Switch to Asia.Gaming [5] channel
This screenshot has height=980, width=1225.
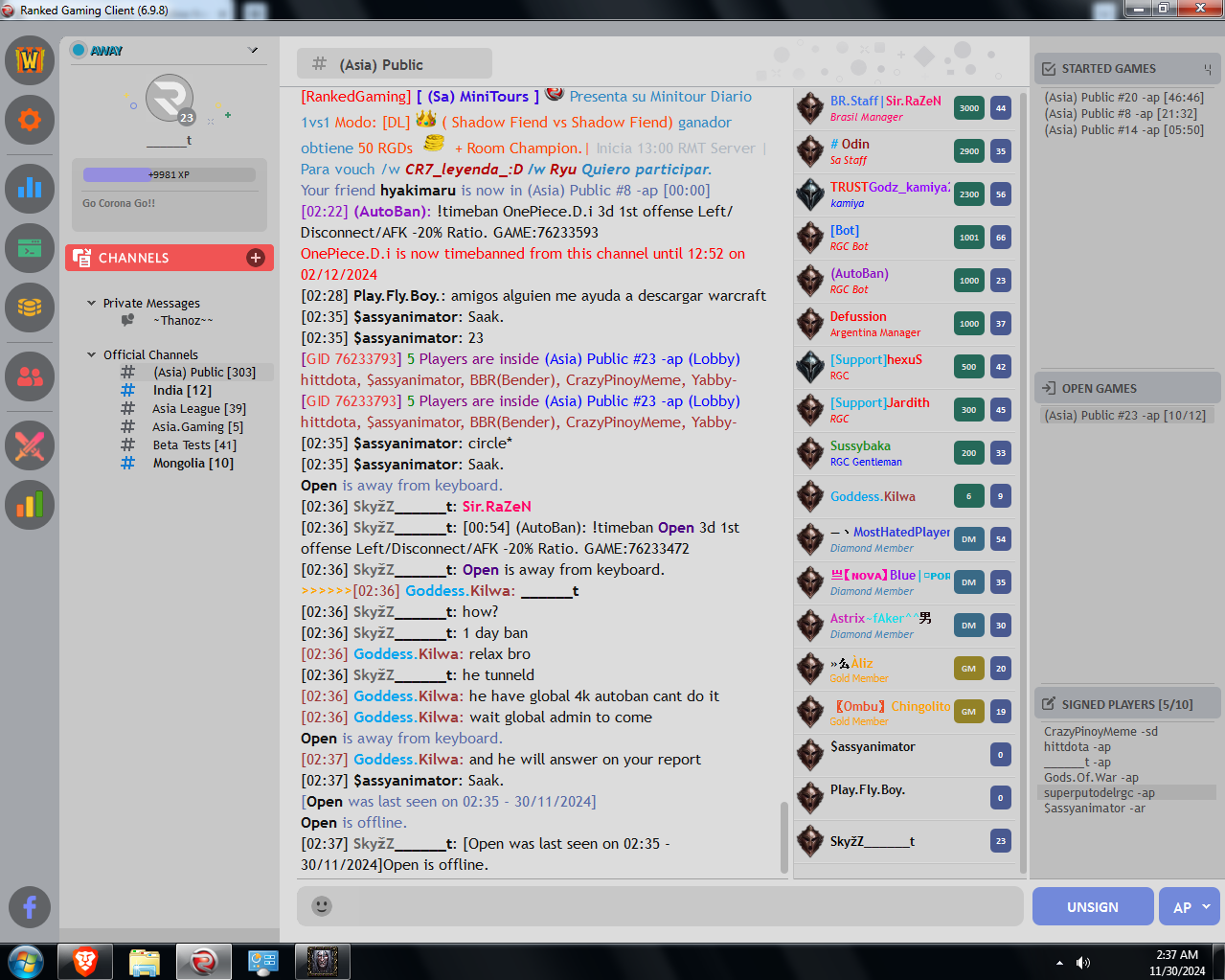coord(197,427)
